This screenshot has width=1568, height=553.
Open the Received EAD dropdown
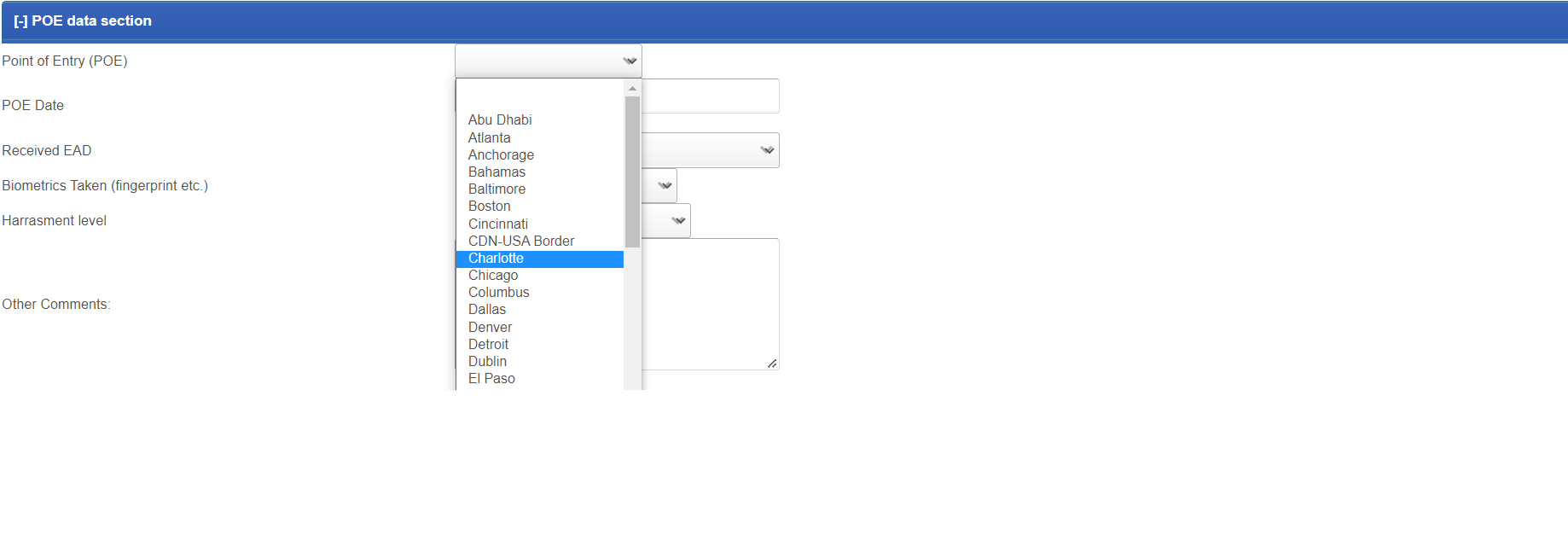pyautogui.click(x=710, y=150)
